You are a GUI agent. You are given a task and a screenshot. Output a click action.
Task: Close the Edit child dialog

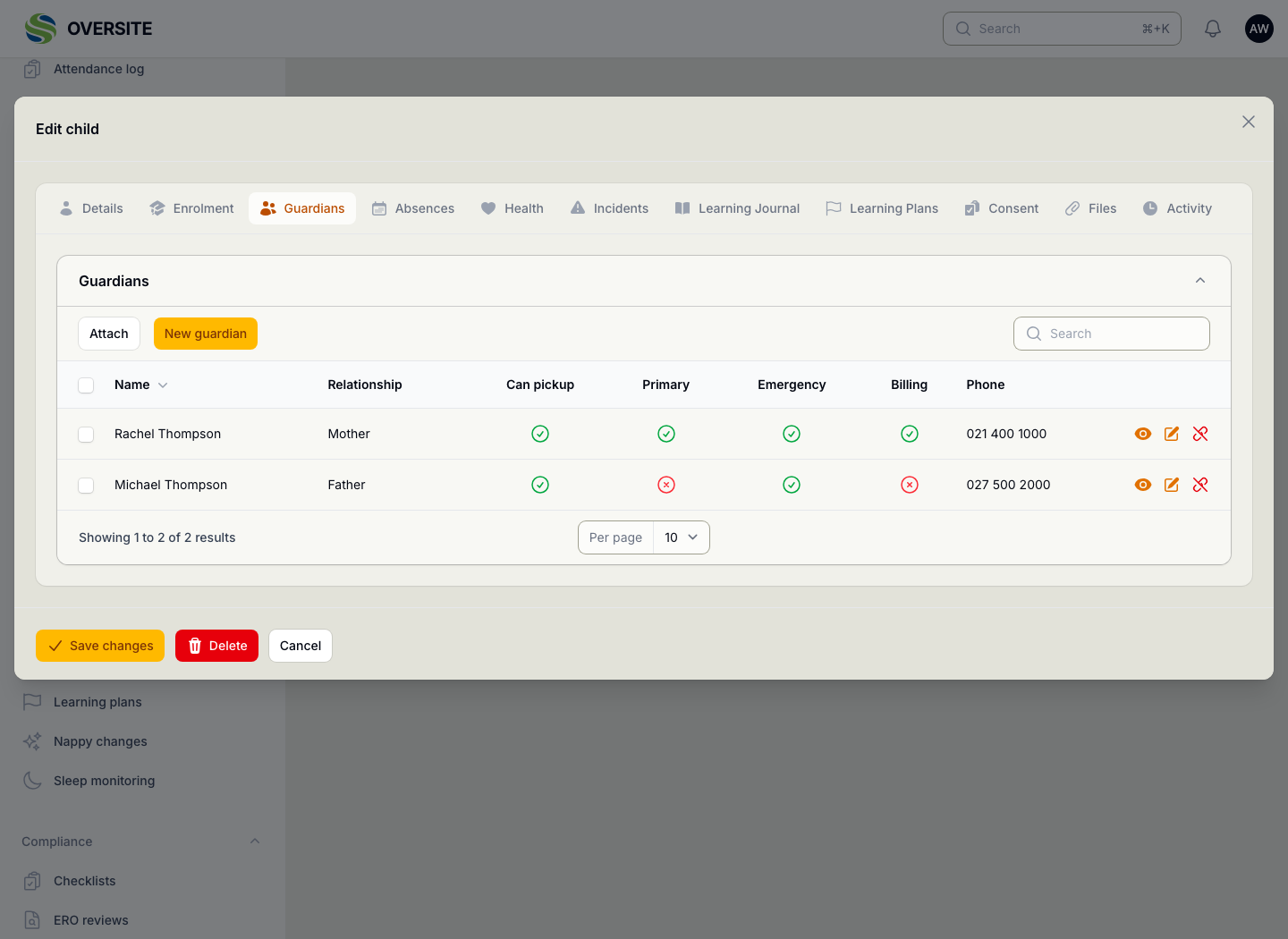coord(1249,122)
